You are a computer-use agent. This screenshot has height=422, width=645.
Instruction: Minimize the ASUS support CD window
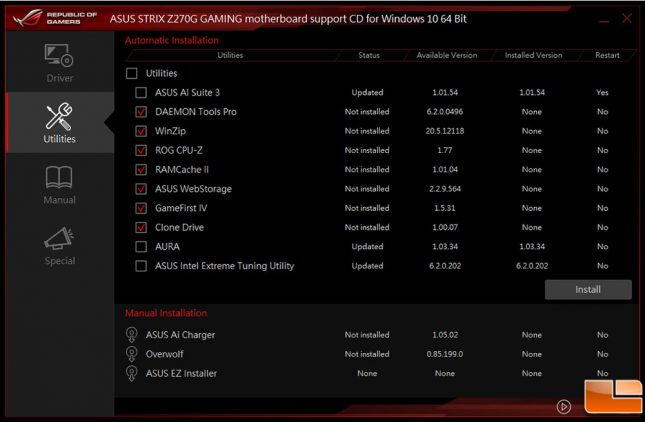[x=604, y=21]
